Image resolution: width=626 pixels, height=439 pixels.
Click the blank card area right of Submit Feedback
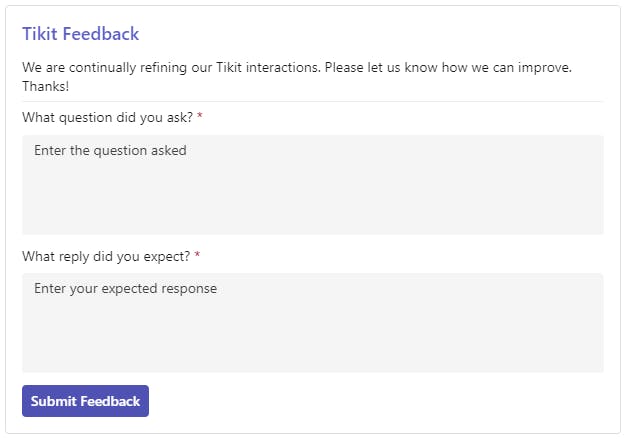tap(380, 401)
